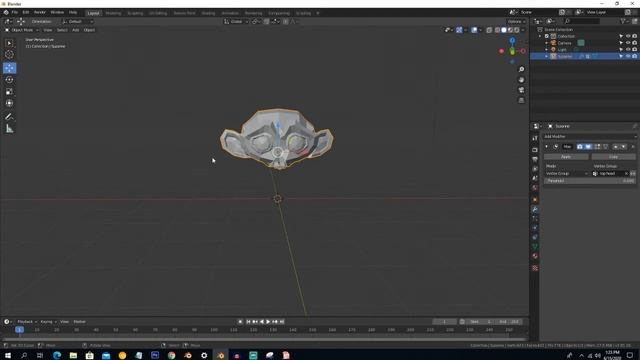Select the Annotate pencil tool
The height and width of the screenshot is (360, 640).
(9, 117)
